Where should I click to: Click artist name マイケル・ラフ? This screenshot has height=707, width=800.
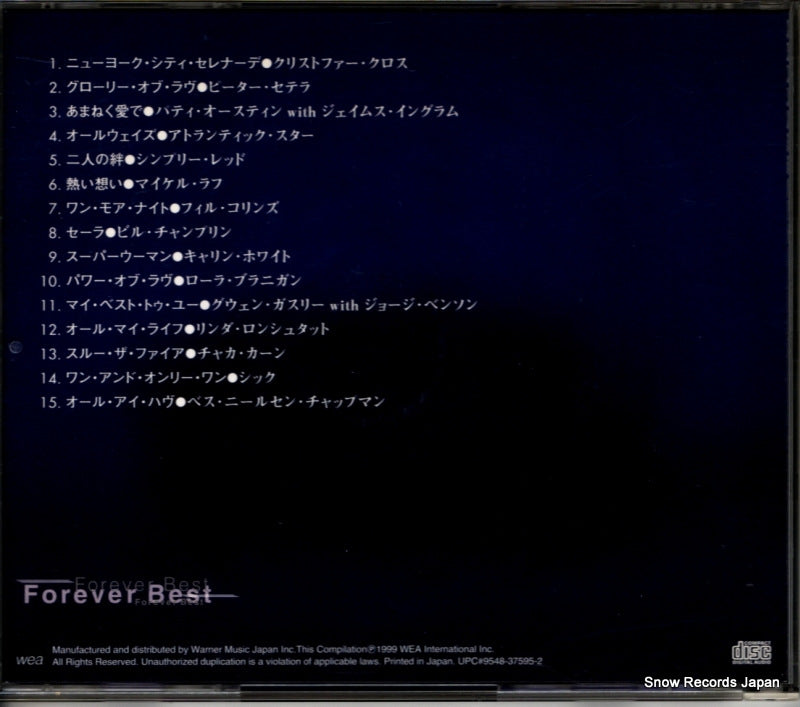(179, 184)
